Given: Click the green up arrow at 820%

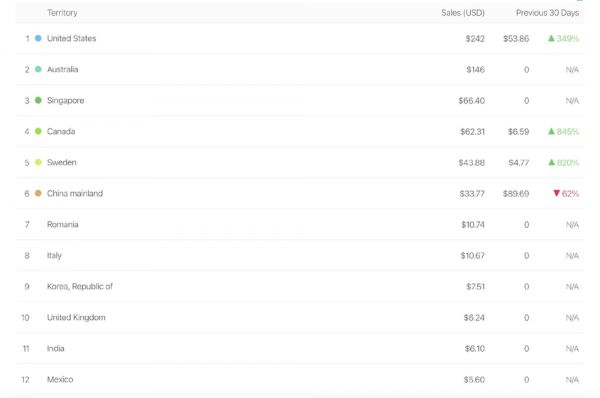Looking at the screenshot, I should tap(551, 162).
